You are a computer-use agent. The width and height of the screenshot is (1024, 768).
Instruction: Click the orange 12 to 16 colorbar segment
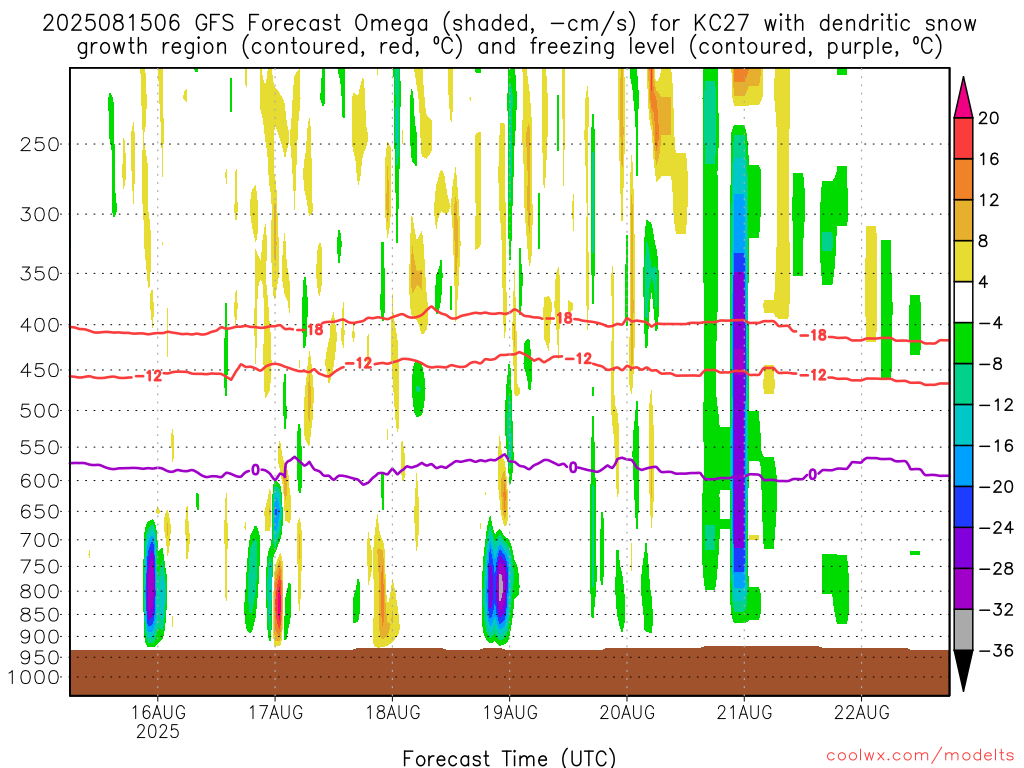(963, 180)
